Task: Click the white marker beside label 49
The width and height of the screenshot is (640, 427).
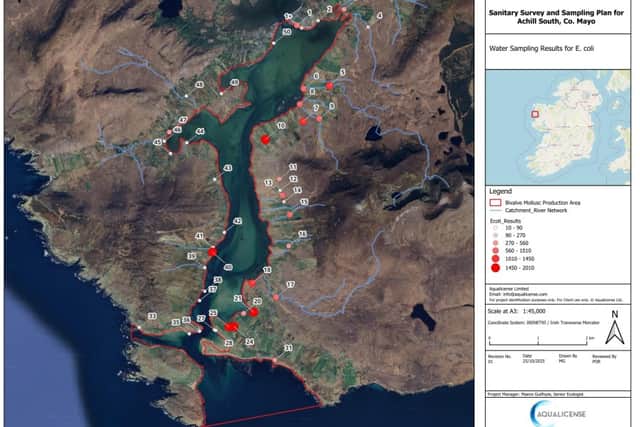Action: [221, 93]
